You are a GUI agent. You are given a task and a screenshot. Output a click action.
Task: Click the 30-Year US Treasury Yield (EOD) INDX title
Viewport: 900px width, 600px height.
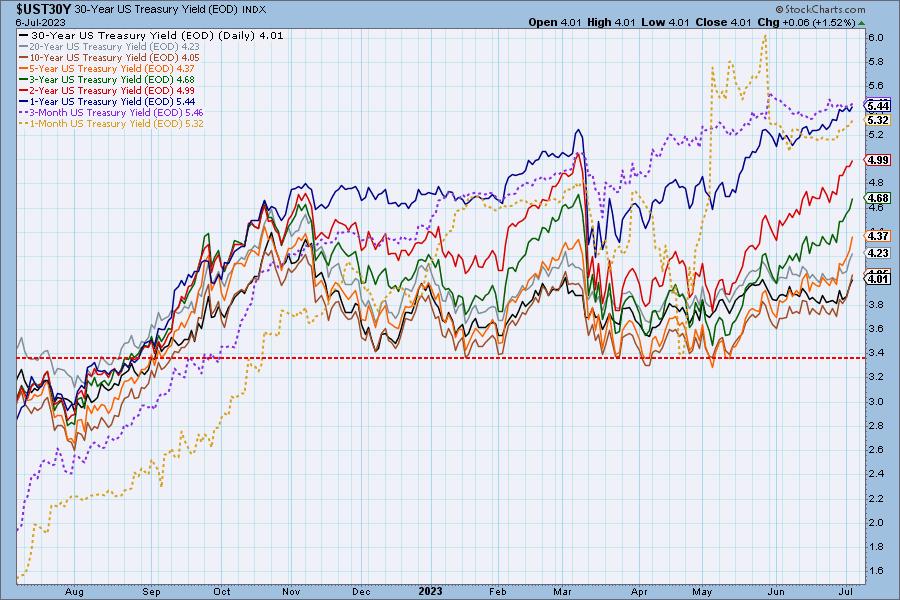coord(170,10)
